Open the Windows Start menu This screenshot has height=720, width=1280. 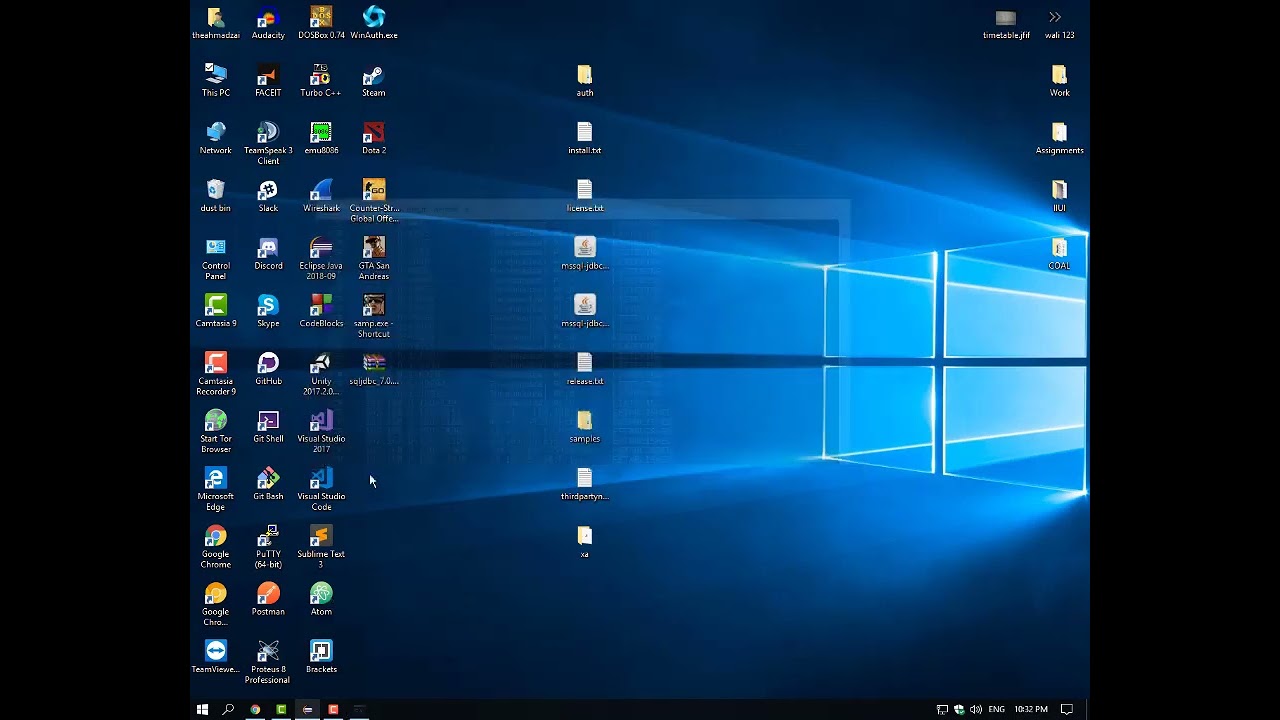tap(203, 709)
